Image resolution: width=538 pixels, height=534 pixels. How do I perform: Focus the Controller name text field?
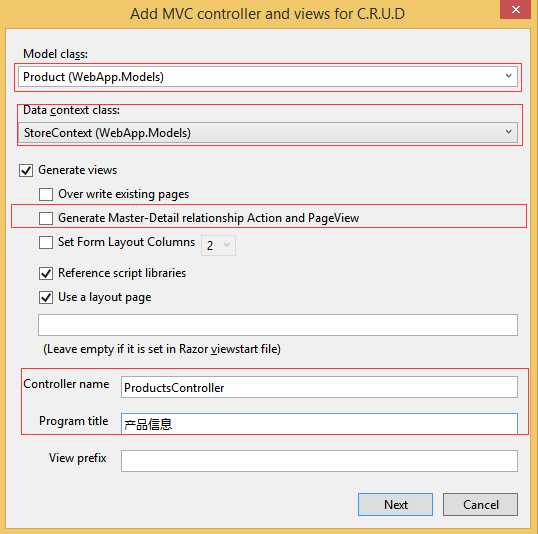pyautogui.click(x=319, y=387)
